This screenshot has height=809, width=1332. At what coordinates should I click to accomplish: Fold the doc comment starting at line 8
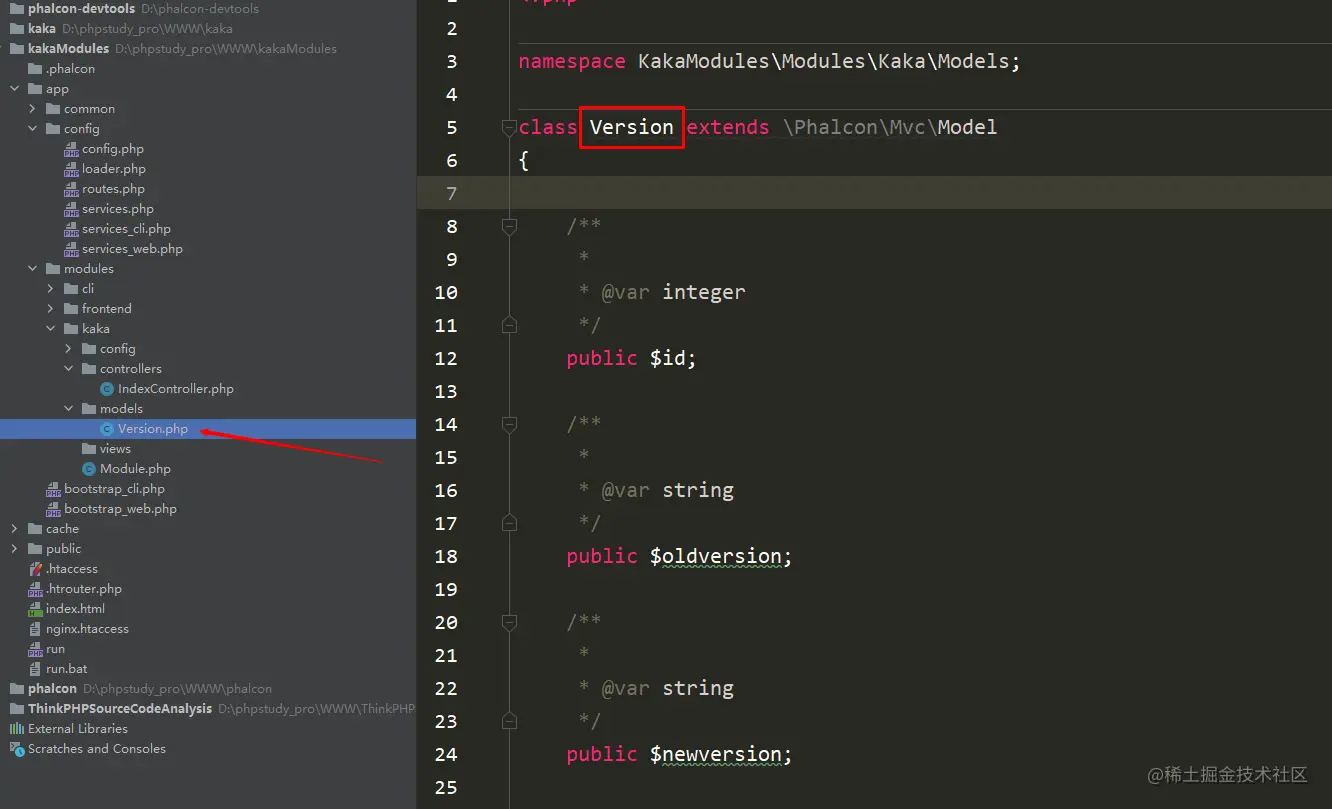click(509, 227)
